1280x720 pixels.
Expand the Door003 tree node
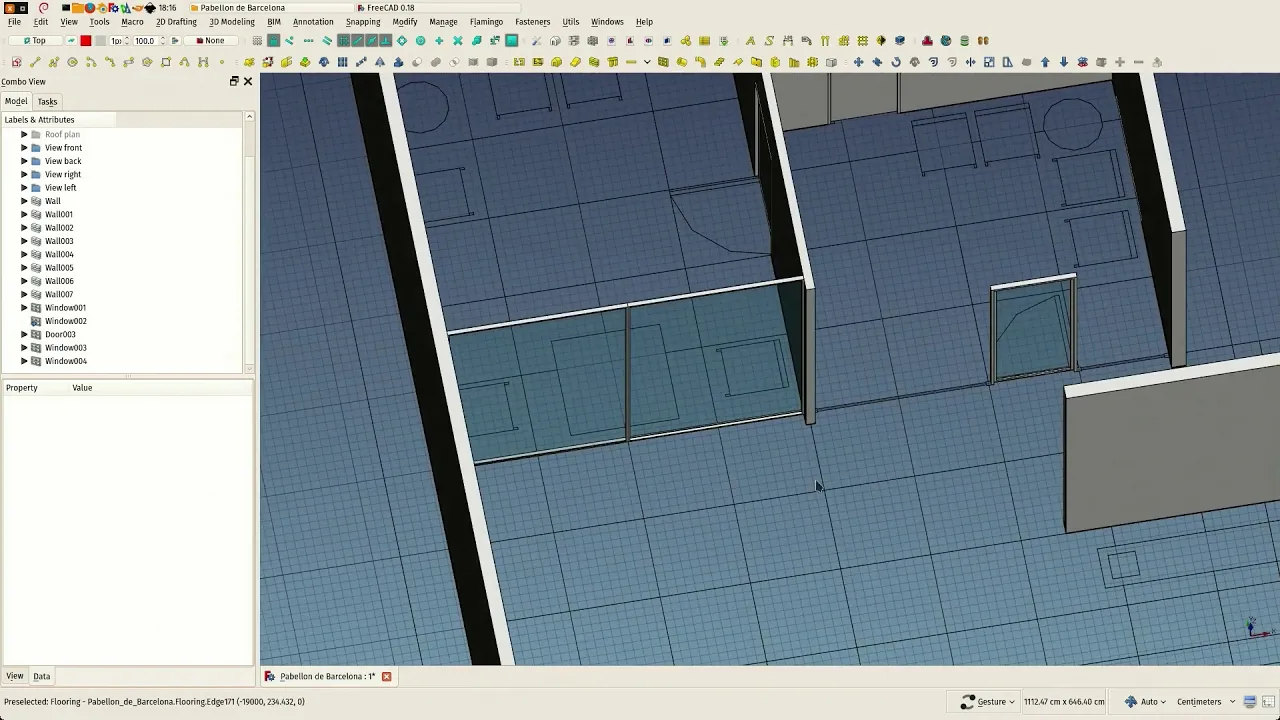pos(24,334)
